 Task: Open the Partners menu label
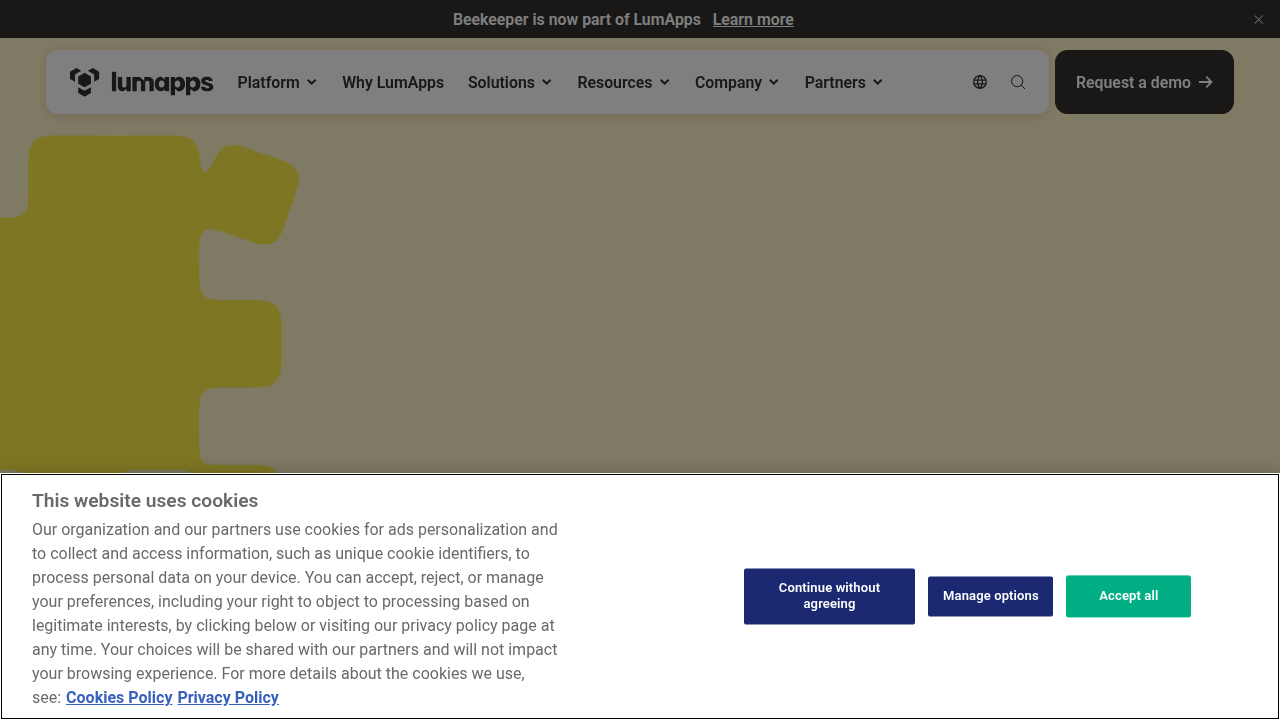point(835,82)
